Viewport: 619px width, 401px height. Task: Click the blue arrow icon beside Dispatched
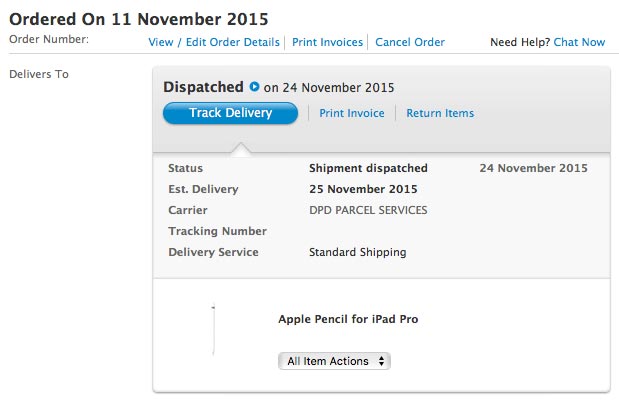pos(254,87)
